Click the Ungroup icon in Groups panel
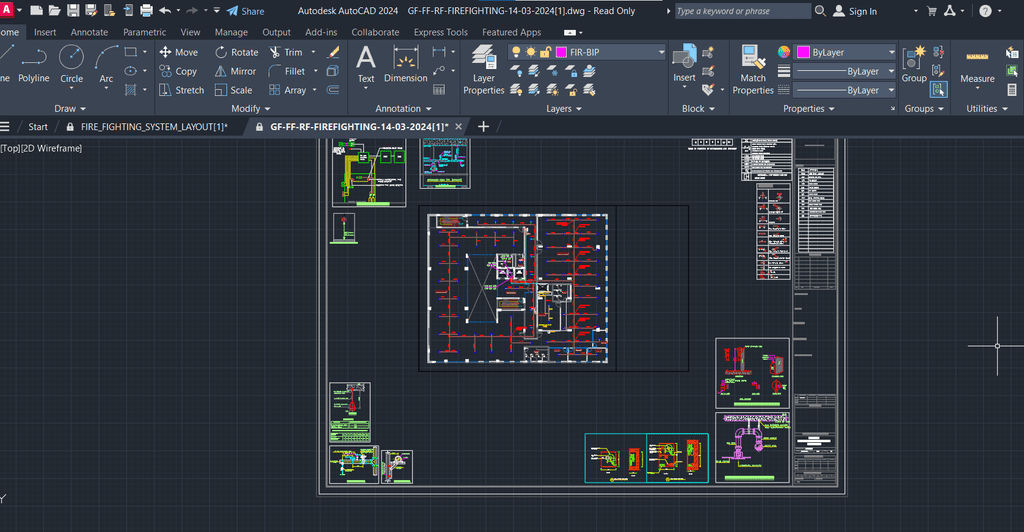Screen dimensions: 1024x532 [x=938, y=52]
